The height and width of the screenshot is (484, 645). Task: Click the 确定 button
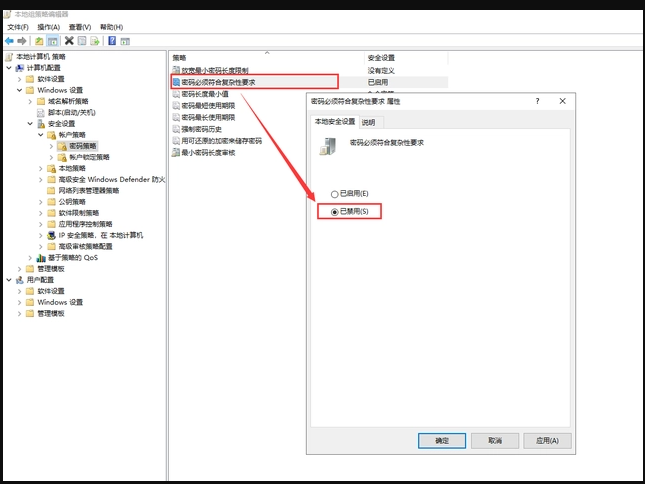[x=442, y=440]
